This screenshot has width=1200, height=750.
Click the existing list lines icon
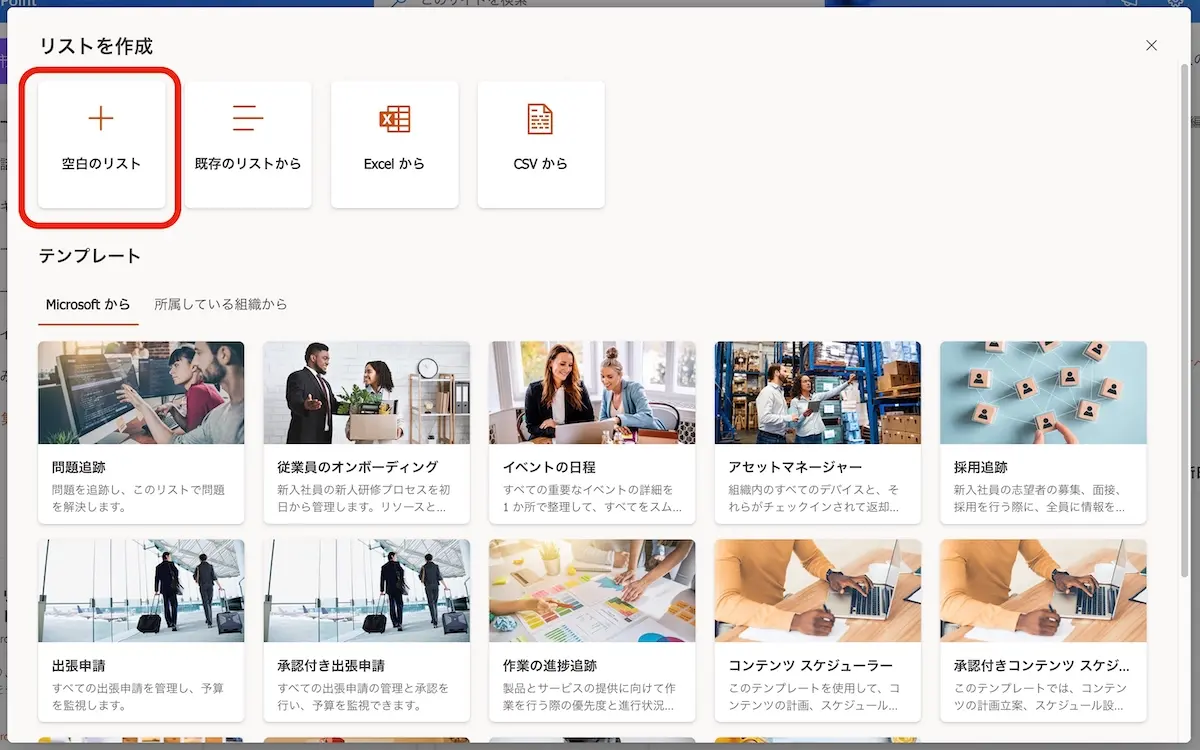click(x=248, y=118)
